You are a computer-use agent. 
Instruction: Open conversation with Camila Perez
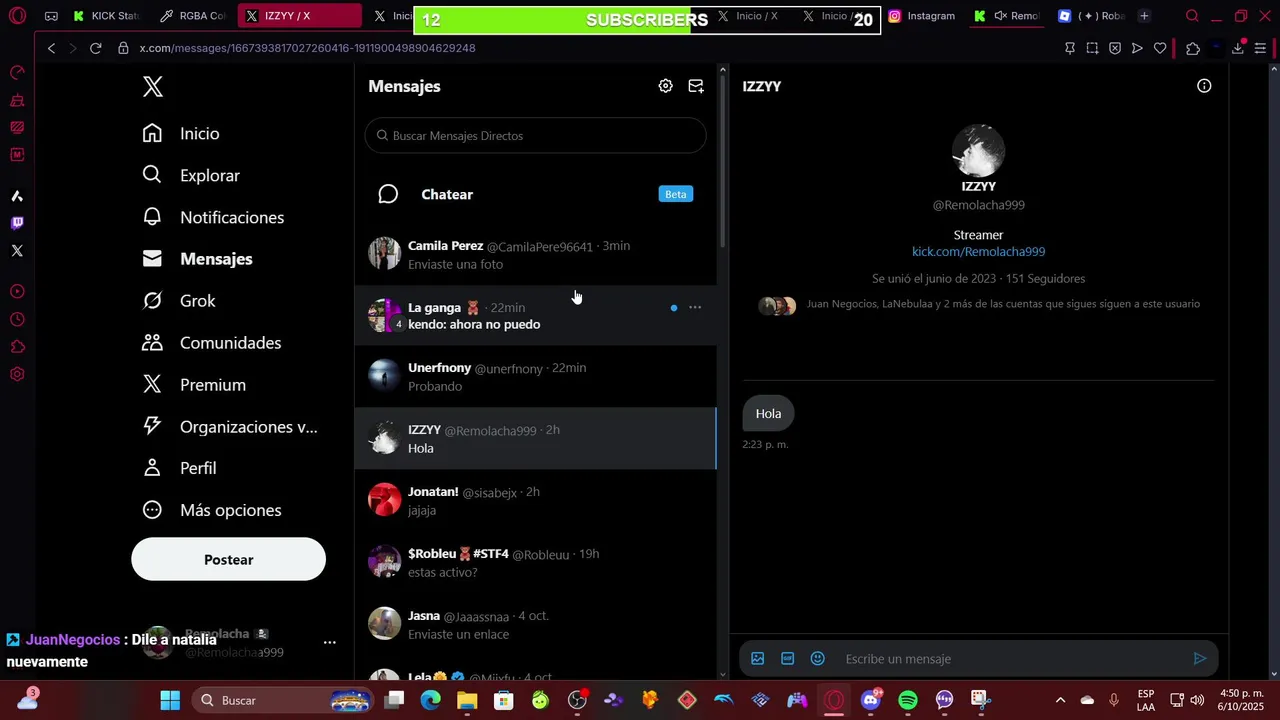pyautogui.click(x=535, y=254)
